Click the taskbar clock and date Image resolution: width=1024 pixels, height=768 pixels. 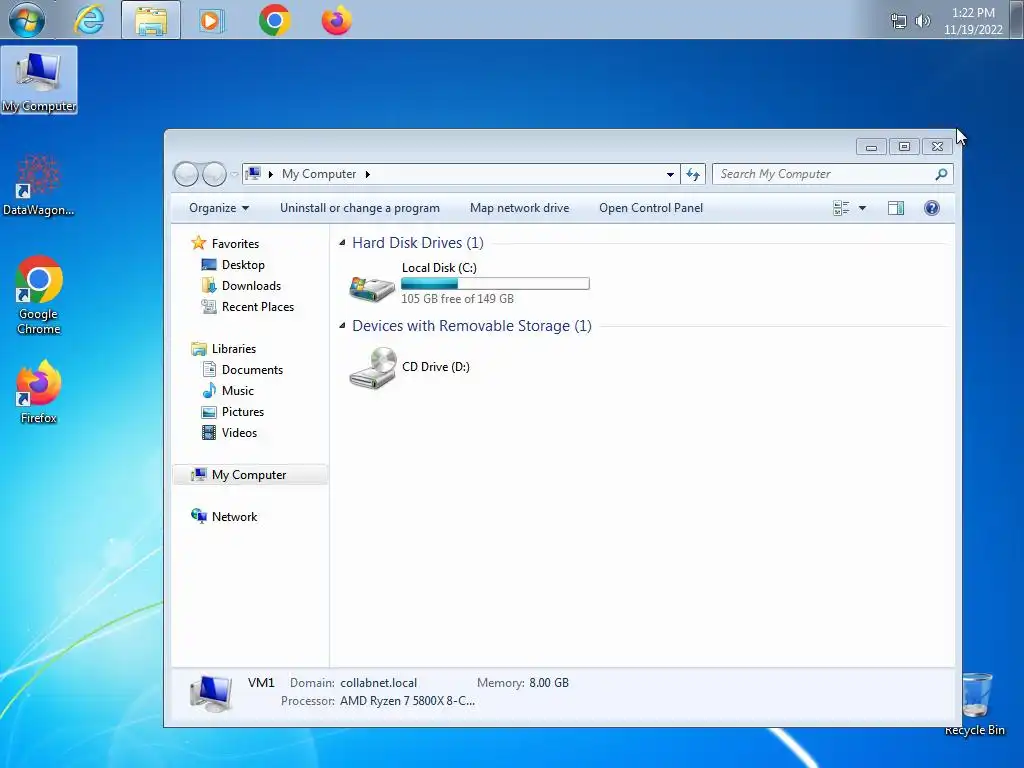(973, 21)
